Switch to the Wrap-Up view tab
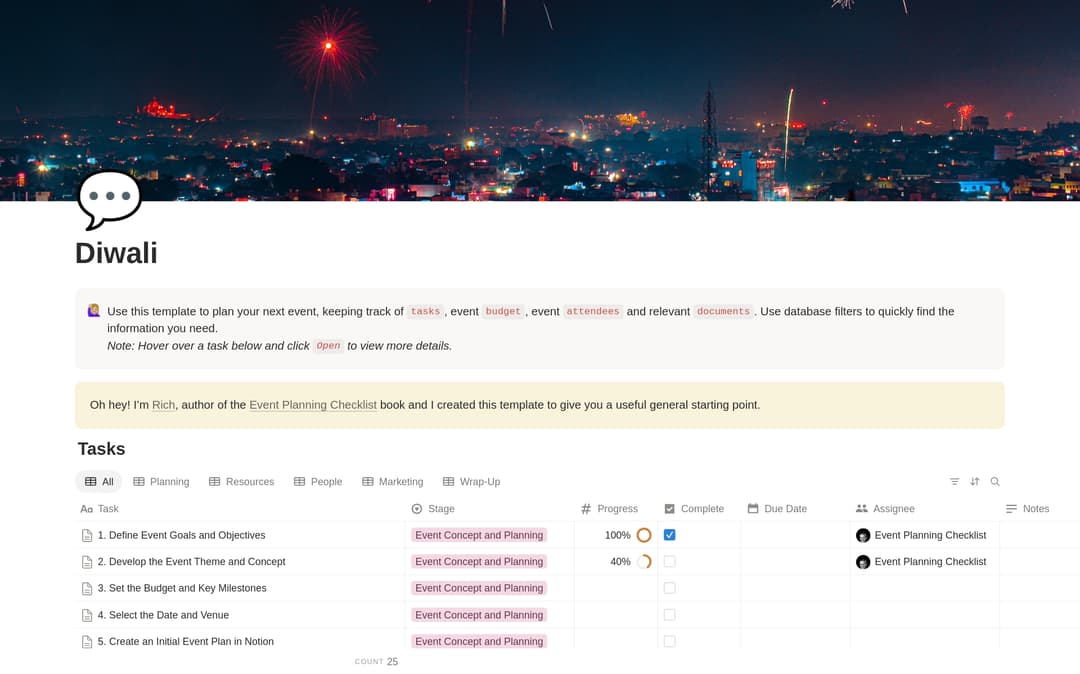The height and width of the screenshot is (674, 1080). (x=472, y=481)
